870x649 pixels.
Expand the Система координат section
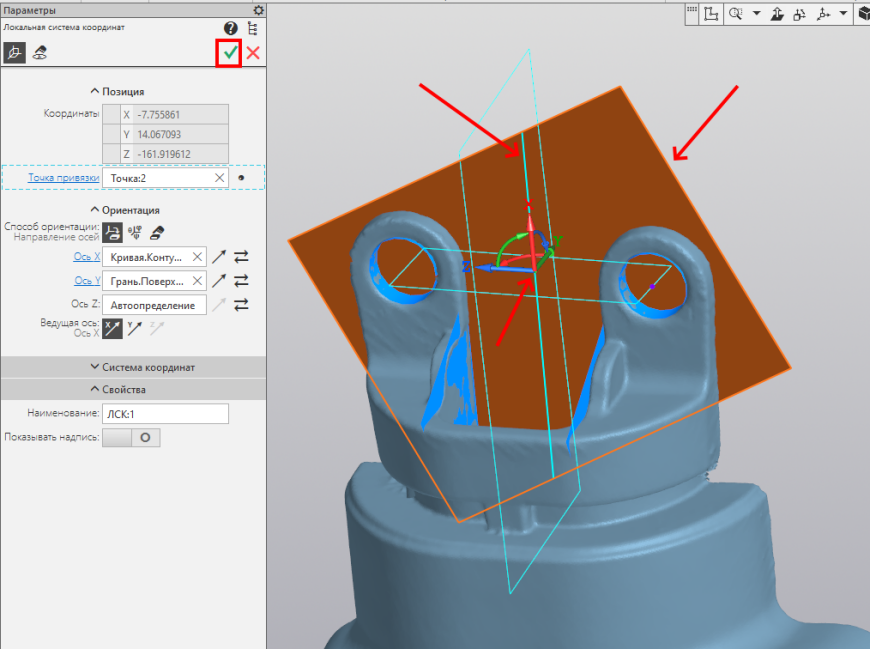143,367
